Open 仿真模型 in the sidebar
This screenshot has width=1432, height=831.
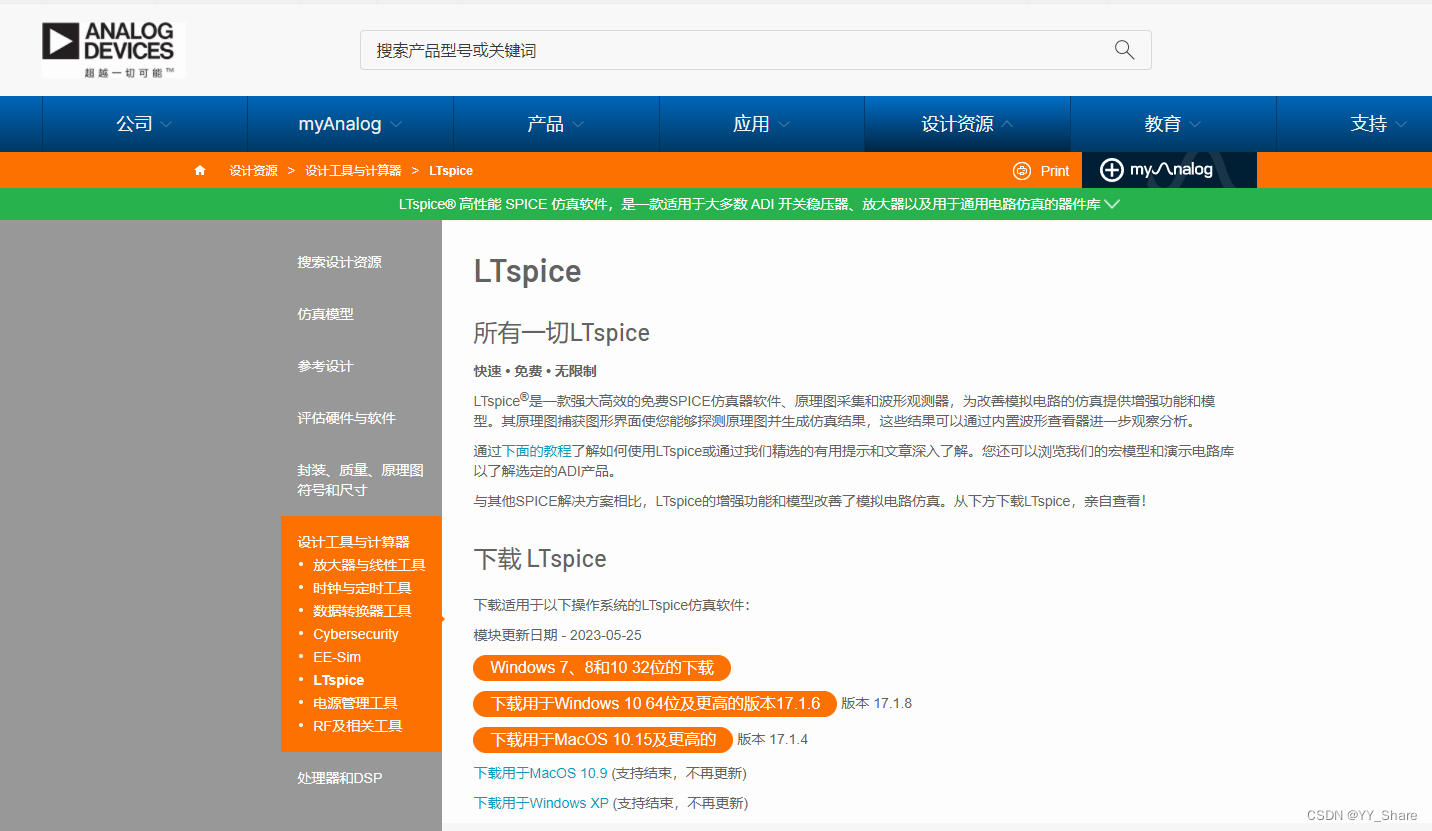(x=325, y=314)
